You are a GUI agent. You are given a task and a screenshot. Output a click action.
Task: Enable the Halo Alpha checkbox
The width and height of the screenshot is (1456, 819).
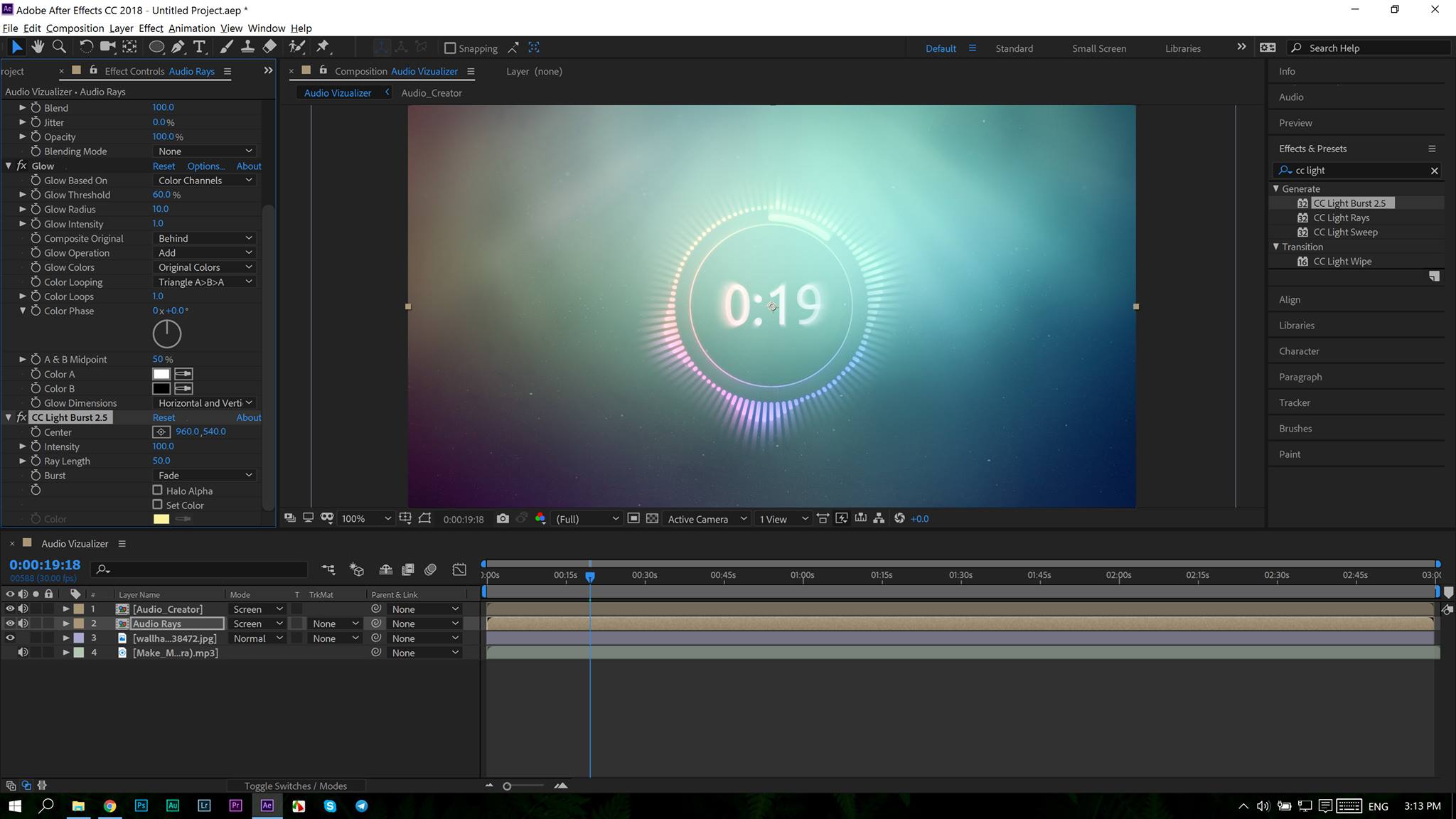click(x=158, y=491)
